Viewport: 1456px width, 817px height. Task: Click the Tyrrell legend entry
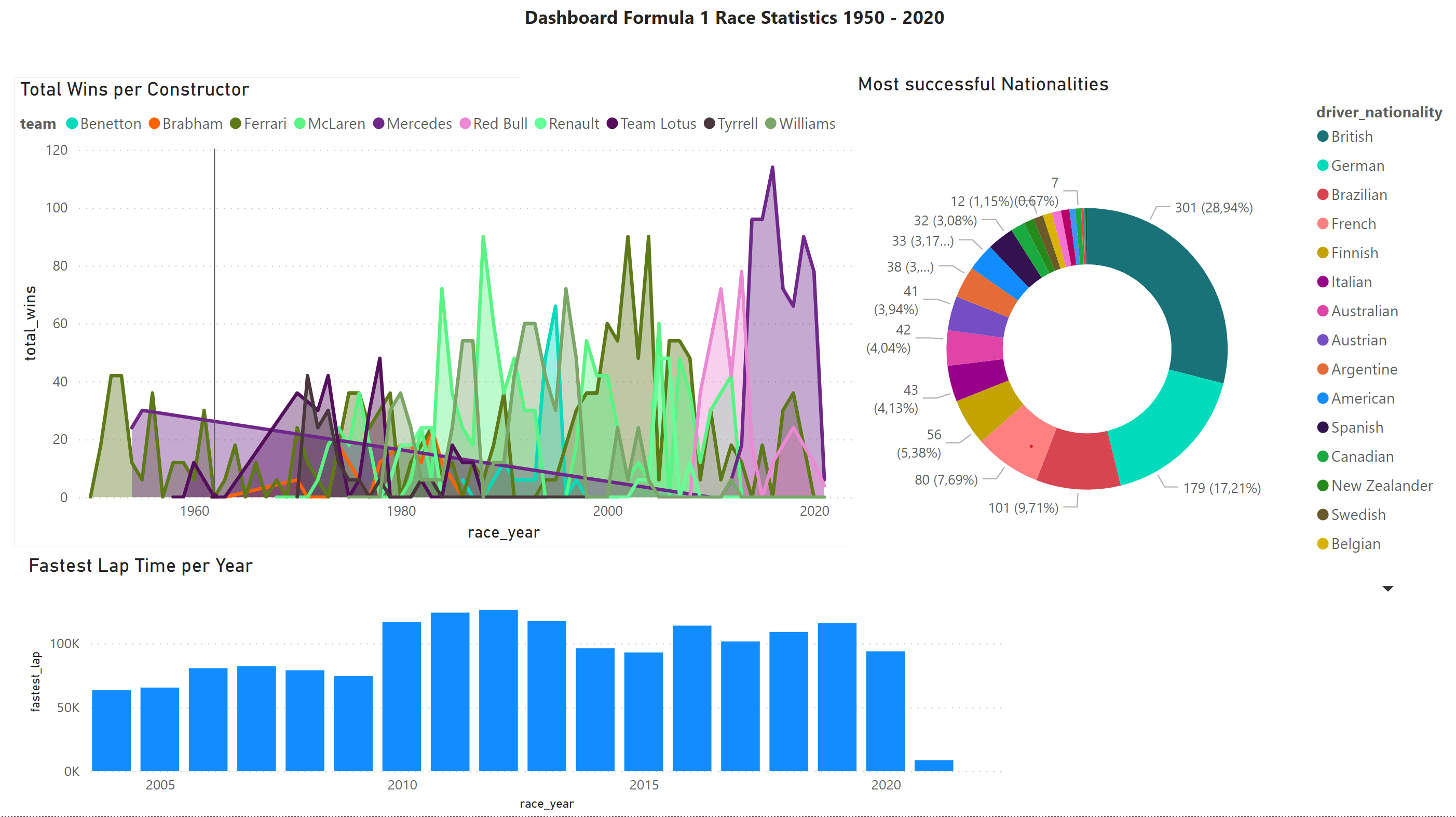click(x=737, y=124)
